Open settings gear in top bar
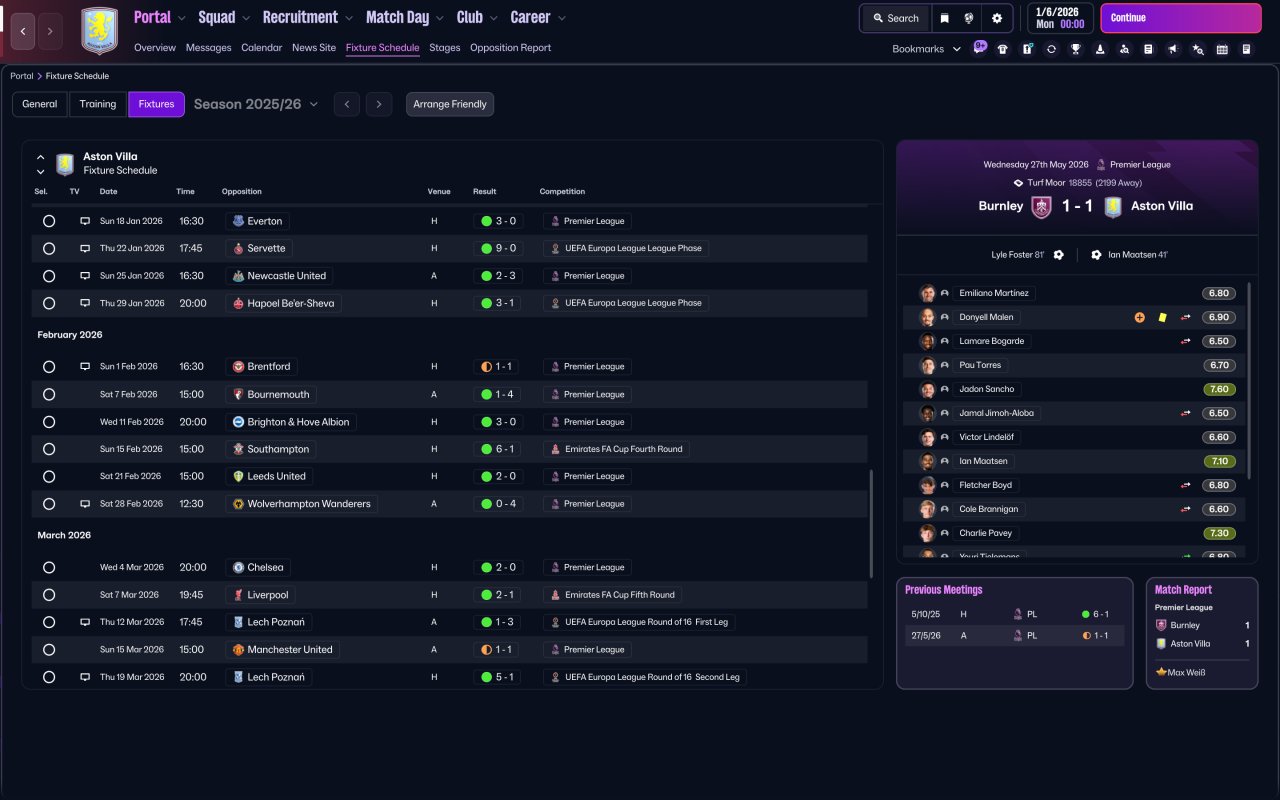The height and width of the screenshot is (800, 1280). tap(997, 18)
